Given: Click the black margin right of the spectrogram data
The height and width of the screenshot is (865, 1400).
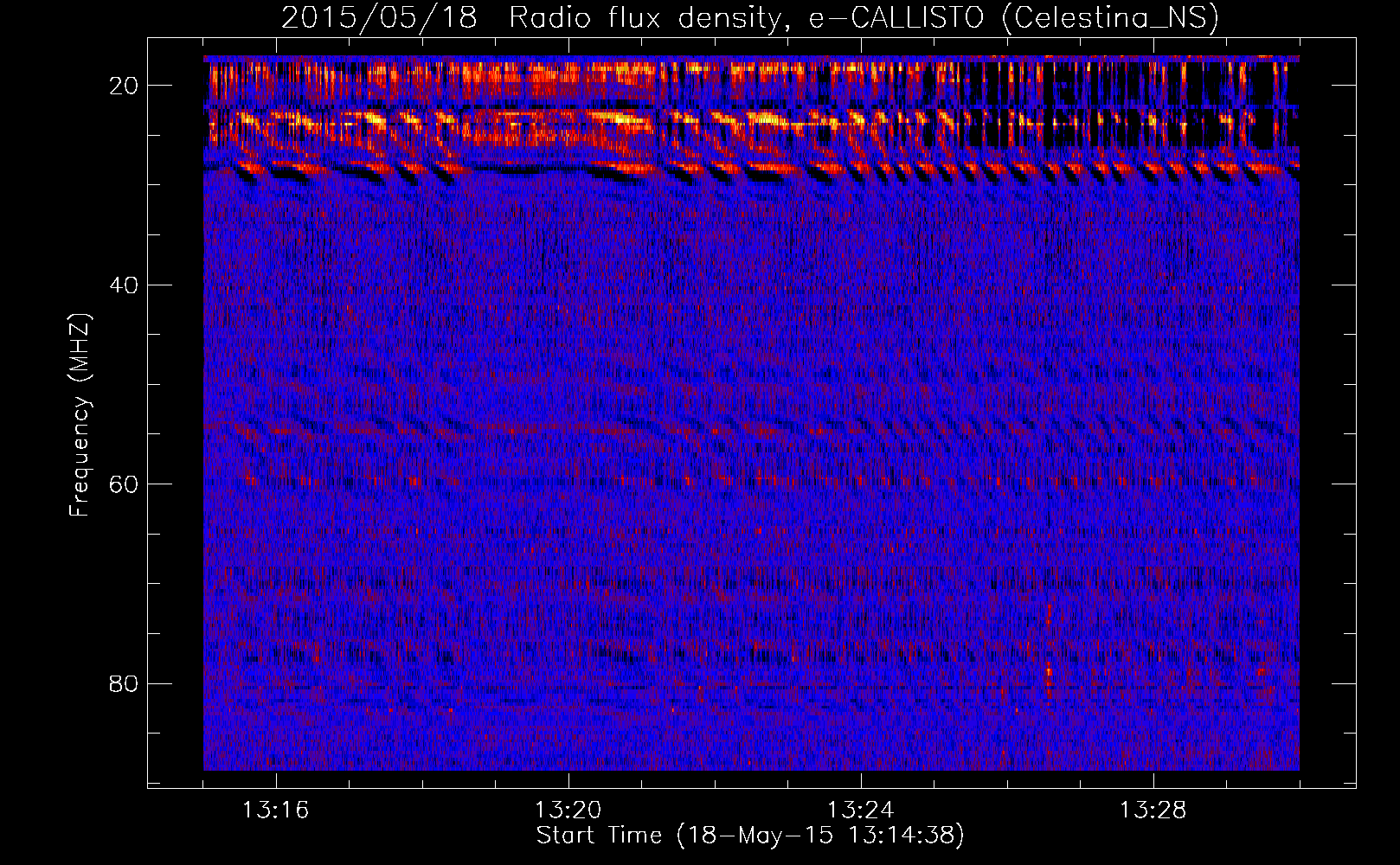Looking at the screenshot, I should tap(1327, 413).
